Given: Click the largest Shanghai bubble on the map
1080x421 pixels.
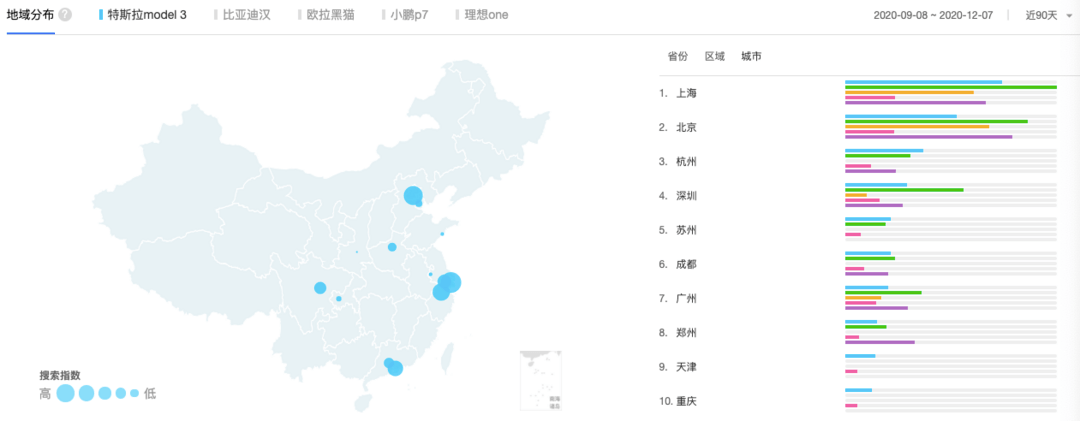Looking at the screenshot, I should [450, 282].
